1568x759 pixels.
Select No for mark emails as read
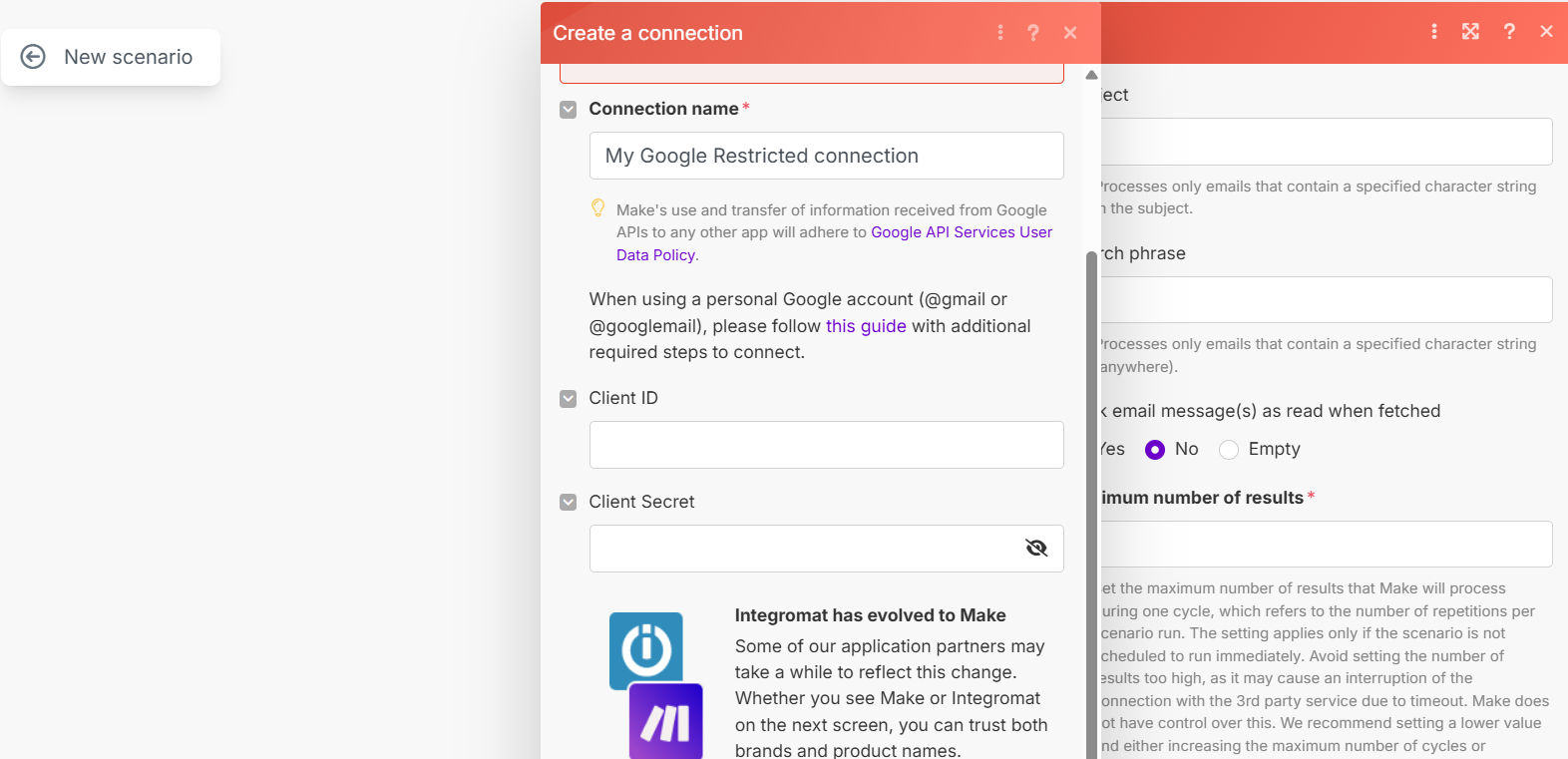[1155, 450]
